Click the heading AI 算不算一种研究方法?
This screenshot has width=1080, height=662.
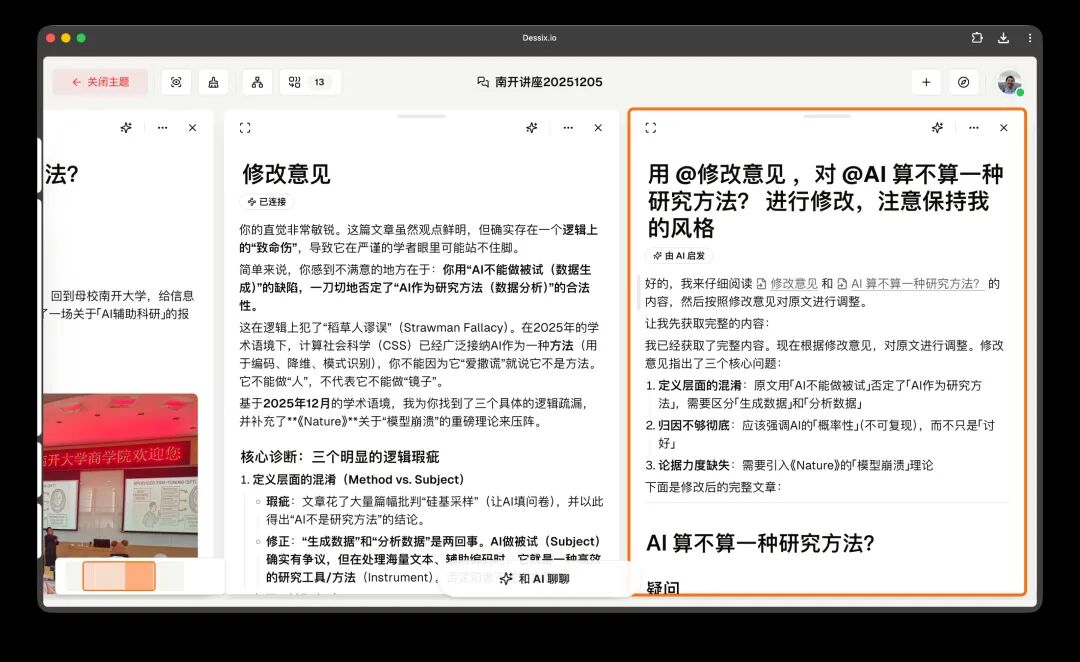point(760,544)
